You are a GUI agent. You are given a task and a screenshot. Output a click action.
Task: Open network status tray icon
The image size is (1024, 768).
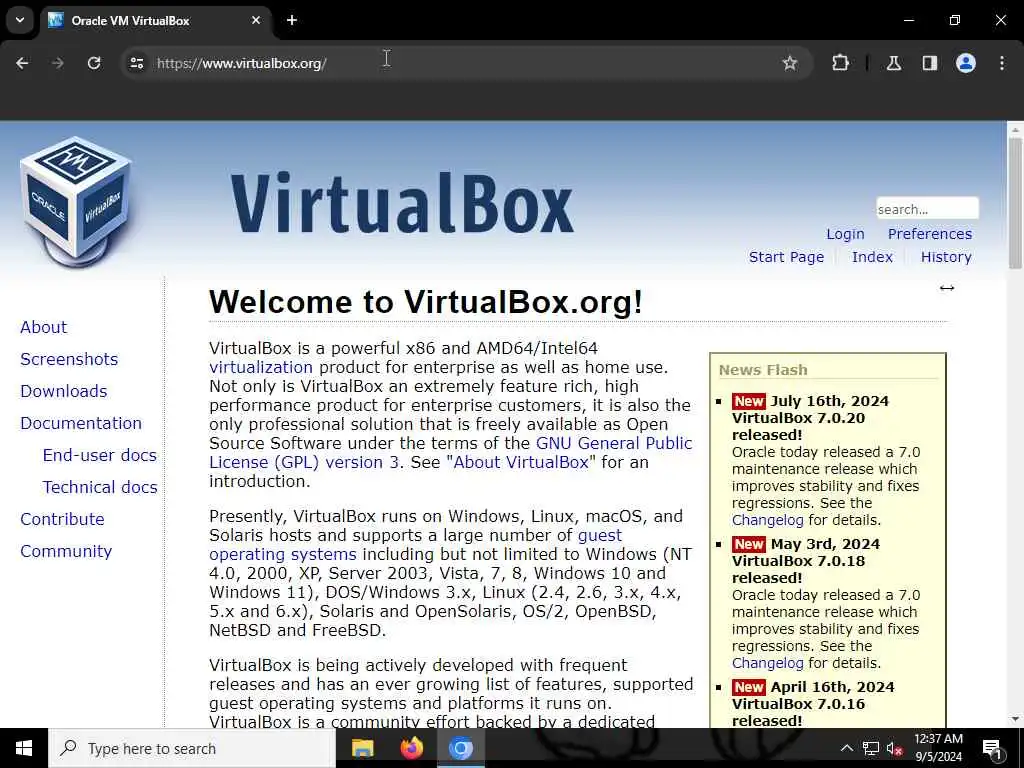(871, 748)
